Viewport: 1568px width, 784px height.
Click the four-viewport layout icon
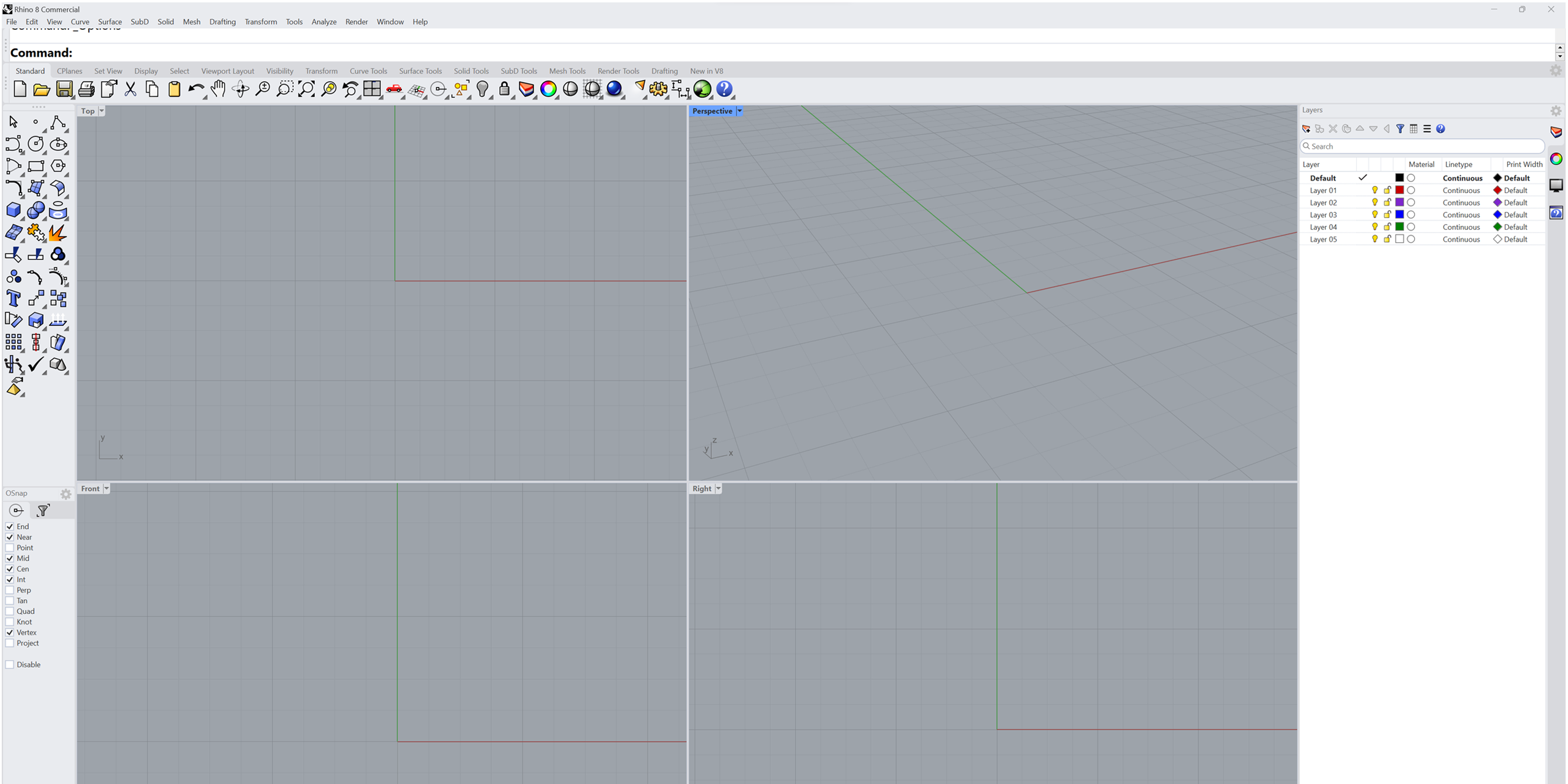pos(372,90)
